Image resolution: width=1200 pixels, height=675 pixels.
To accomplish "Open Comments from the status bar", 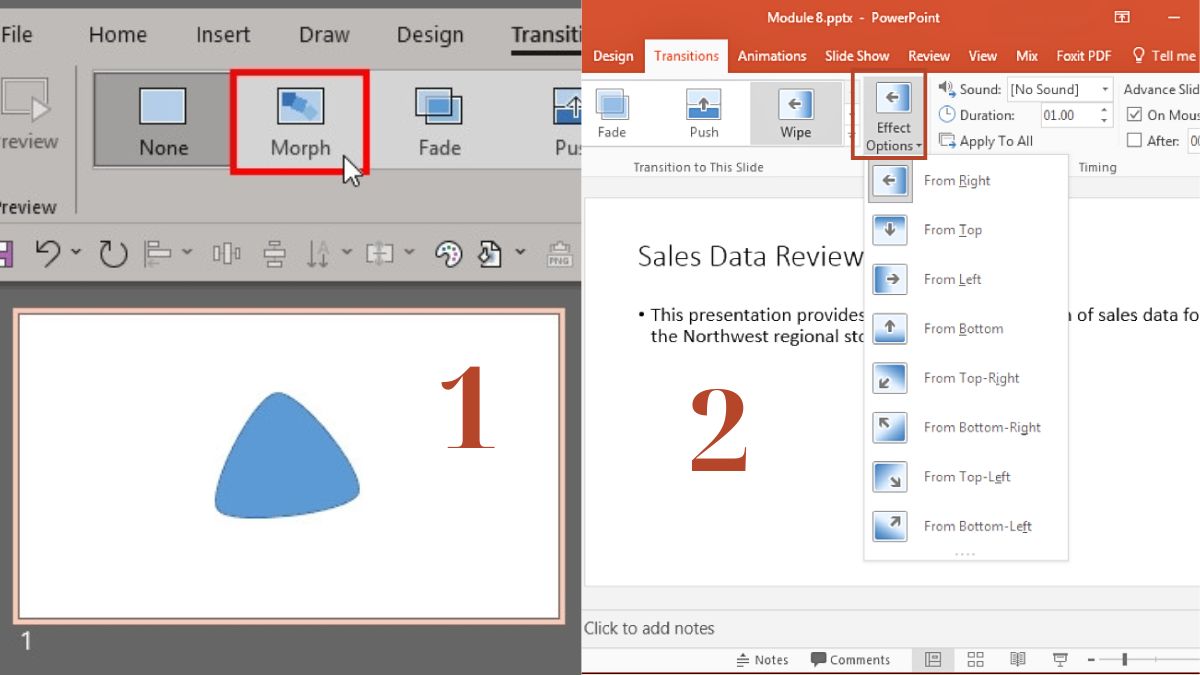I will [x=850, y=660].
